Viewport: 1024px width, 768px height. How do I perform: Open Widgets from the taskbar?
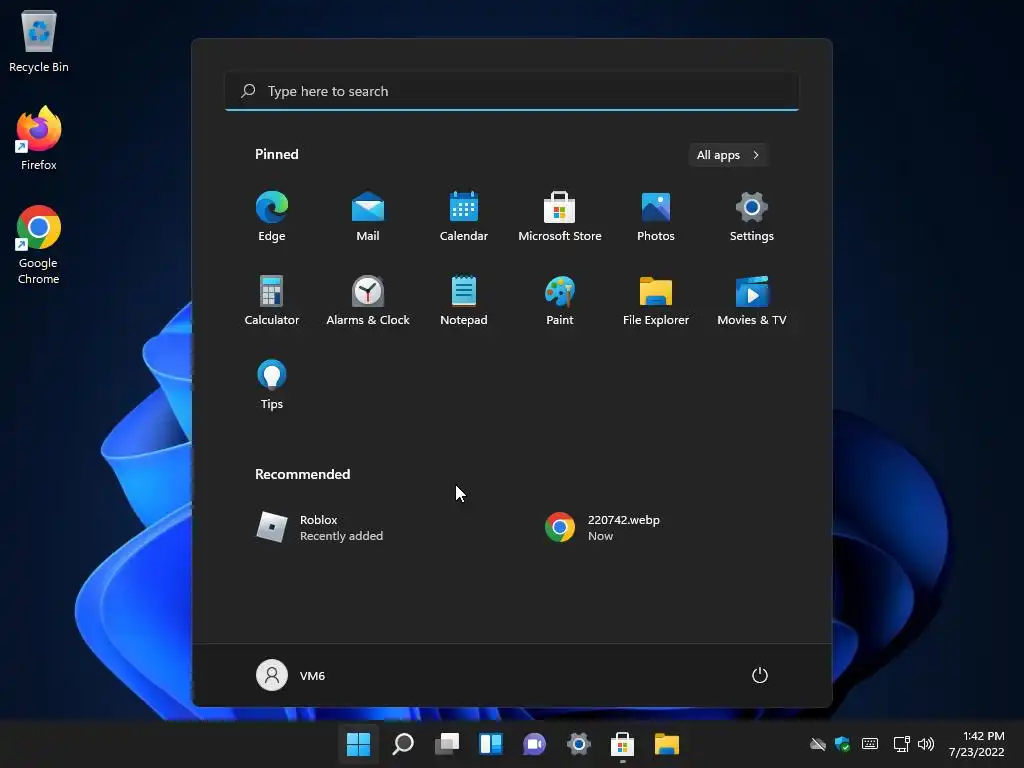click(490, 744)
